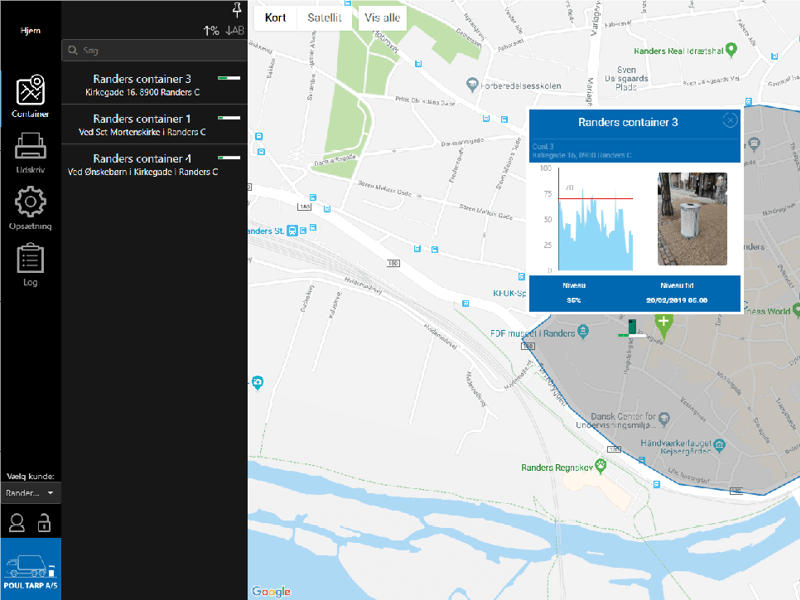
Task: Switch to Satellit map view
Action: 323,17
